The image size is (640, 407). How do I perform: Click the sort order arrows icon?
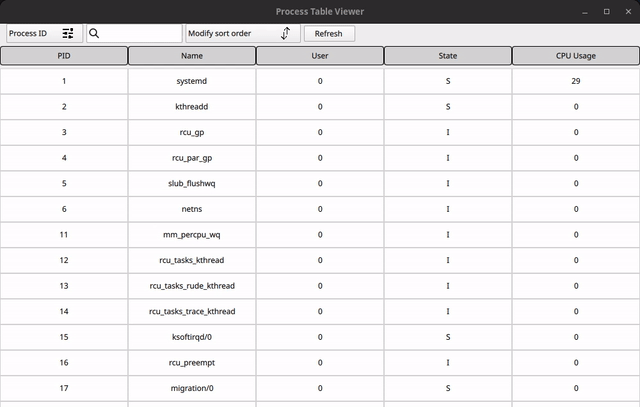pyautogui.click(x=285, y=34)
